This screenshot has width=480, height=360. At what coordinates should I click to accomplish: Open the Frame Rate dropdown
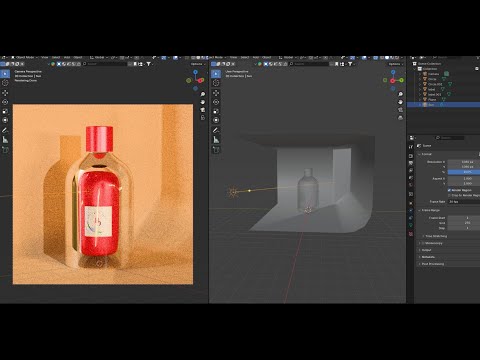(x=464, y=202)
